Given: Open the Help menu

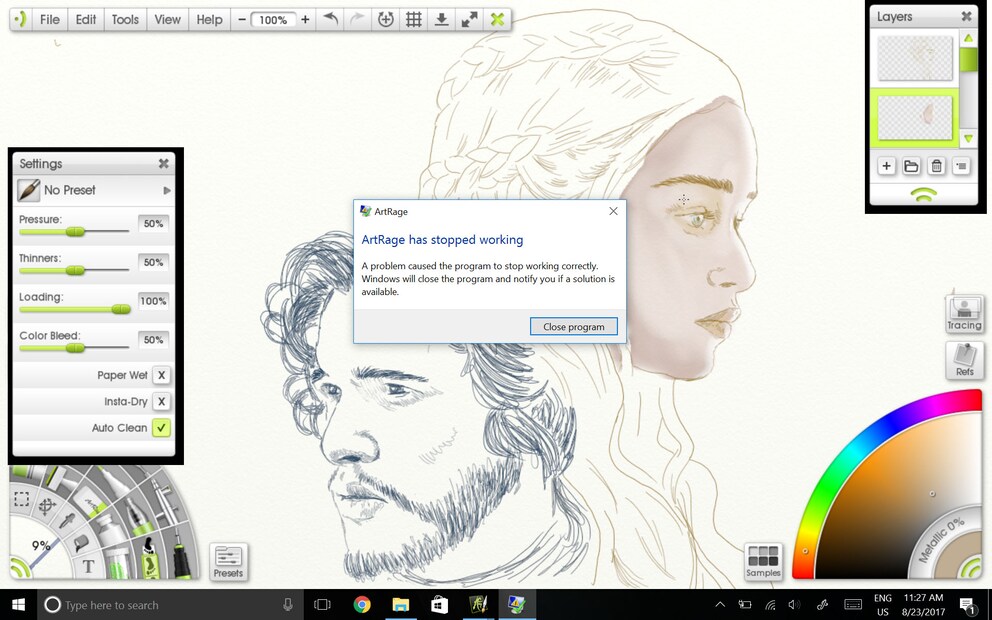Looking at the screenshot, I should pyautogui.click(x=209, y=20).
